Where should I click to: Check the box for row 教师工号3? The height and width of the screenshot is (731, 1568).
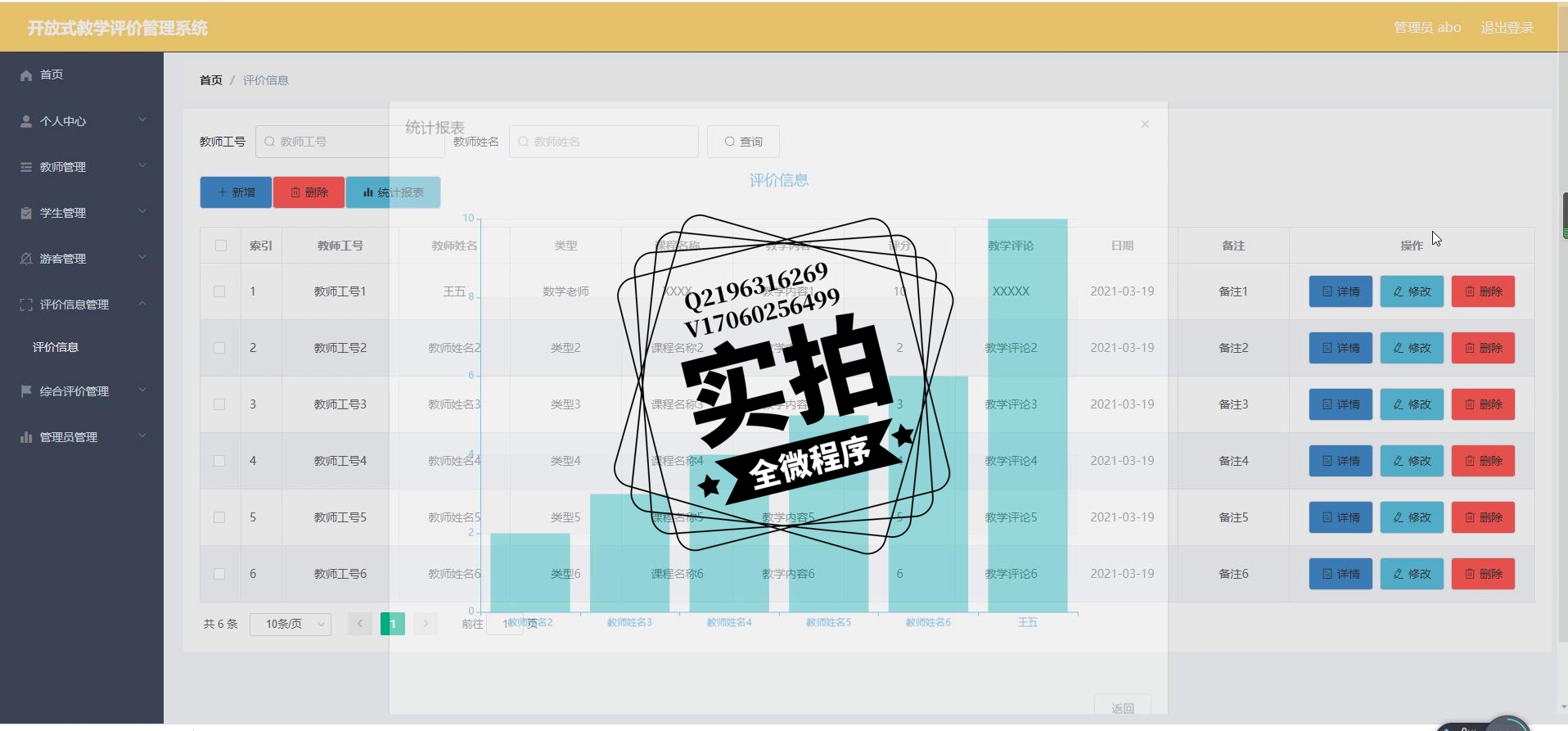(x=219, y=404)
